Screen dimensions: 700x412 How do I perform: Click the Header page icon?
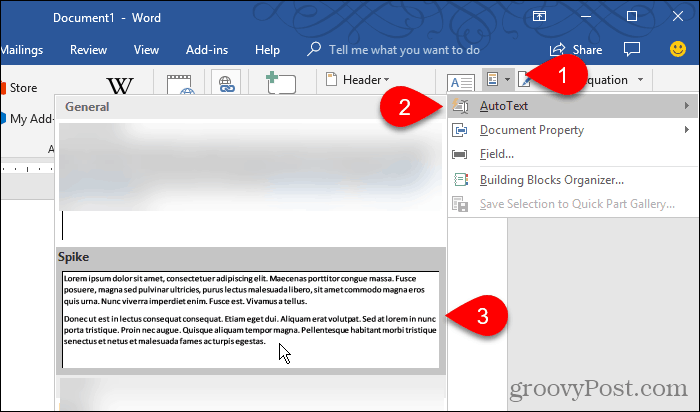coord(331,79)
